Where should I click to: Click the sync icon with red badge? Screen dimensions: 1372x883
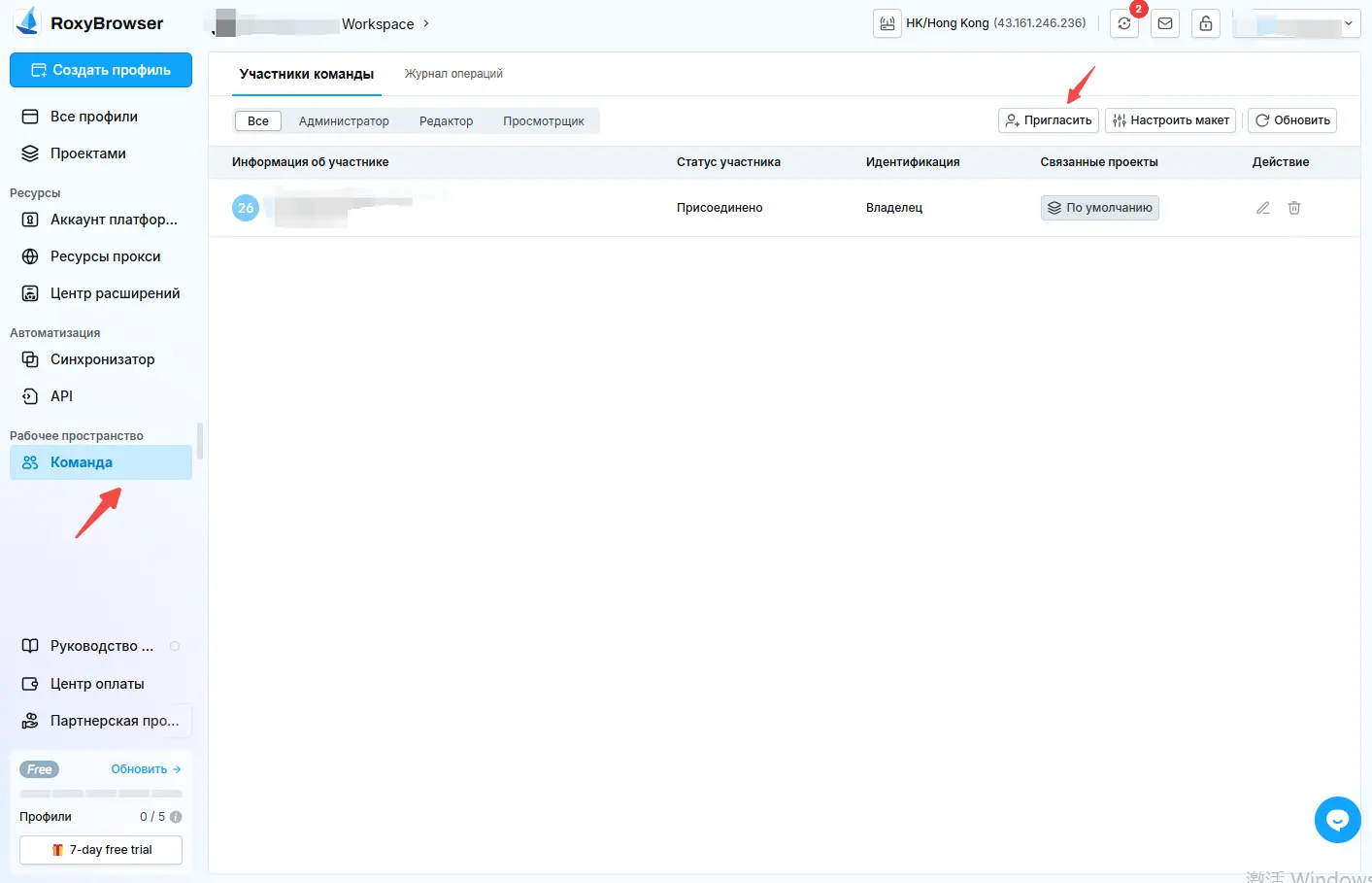(1124, 24)
